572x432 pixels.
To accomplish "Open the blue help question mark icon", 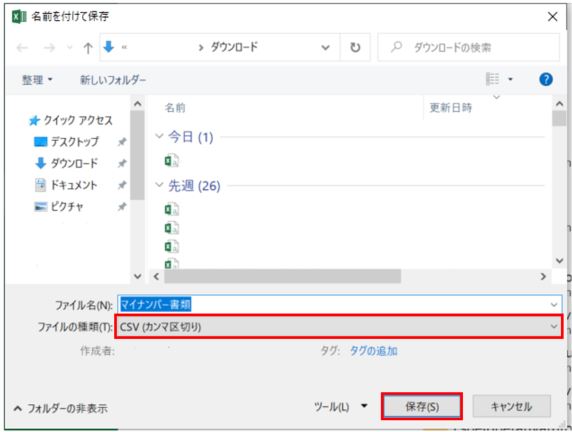I will click(x=546, y=79).
